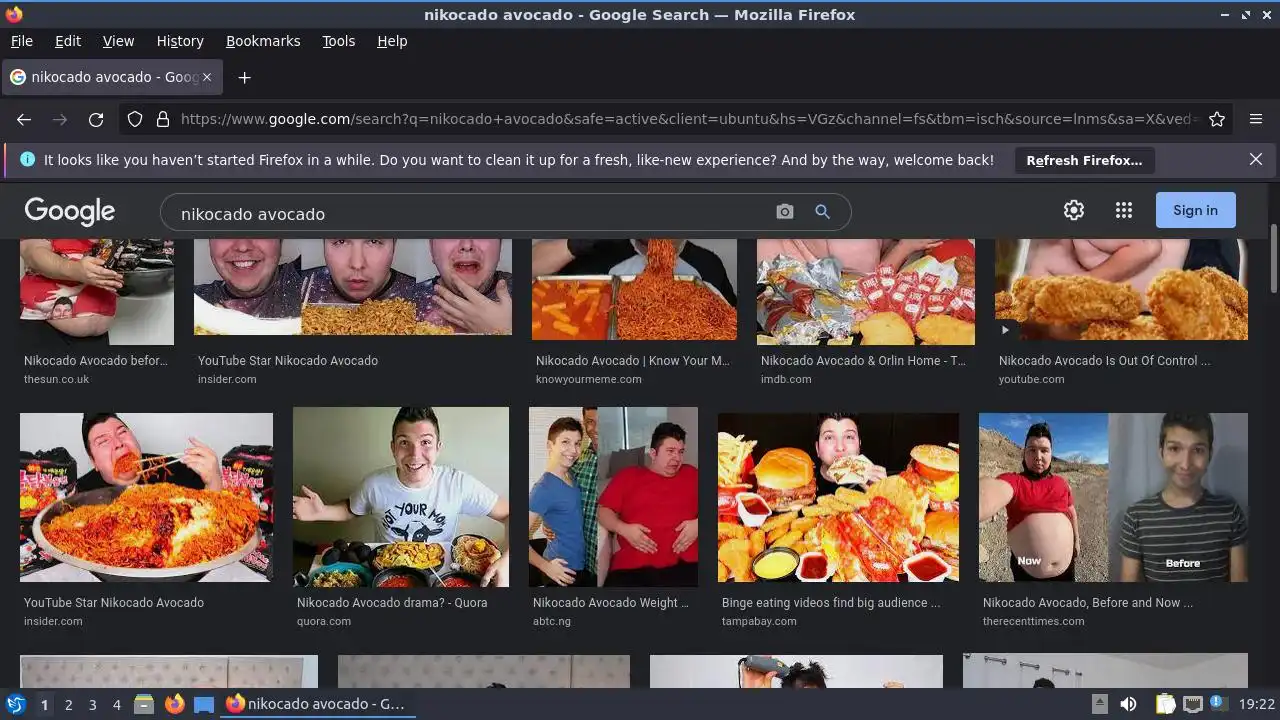Image resolution: width=1280 pixels, height=720 pixels.
Task: Submit search with magnifying glass icon
Action: [x=822, y=212]
